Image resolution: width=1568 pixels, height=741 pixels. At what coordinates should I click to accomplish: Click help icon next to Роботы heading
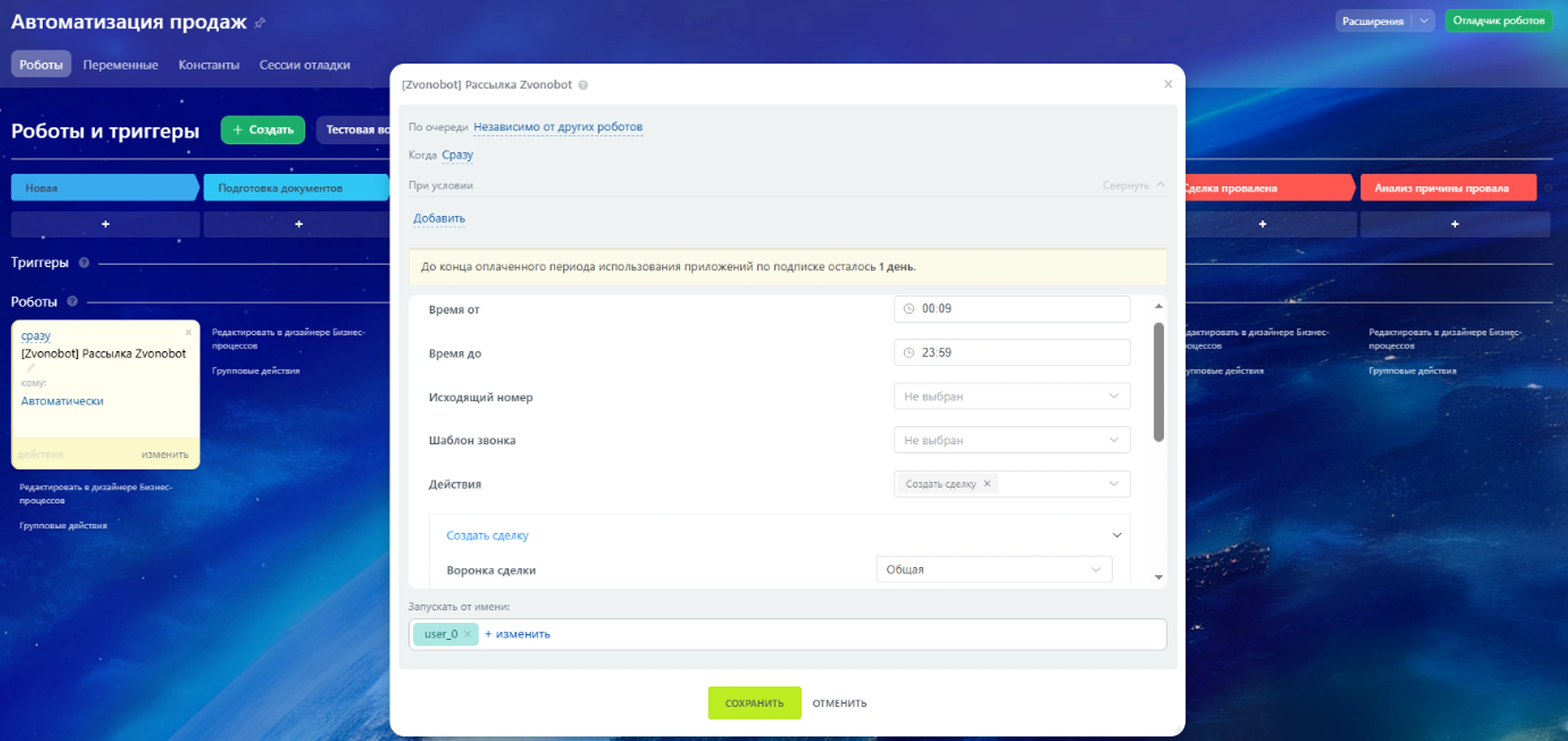click(x=72, y=301)
